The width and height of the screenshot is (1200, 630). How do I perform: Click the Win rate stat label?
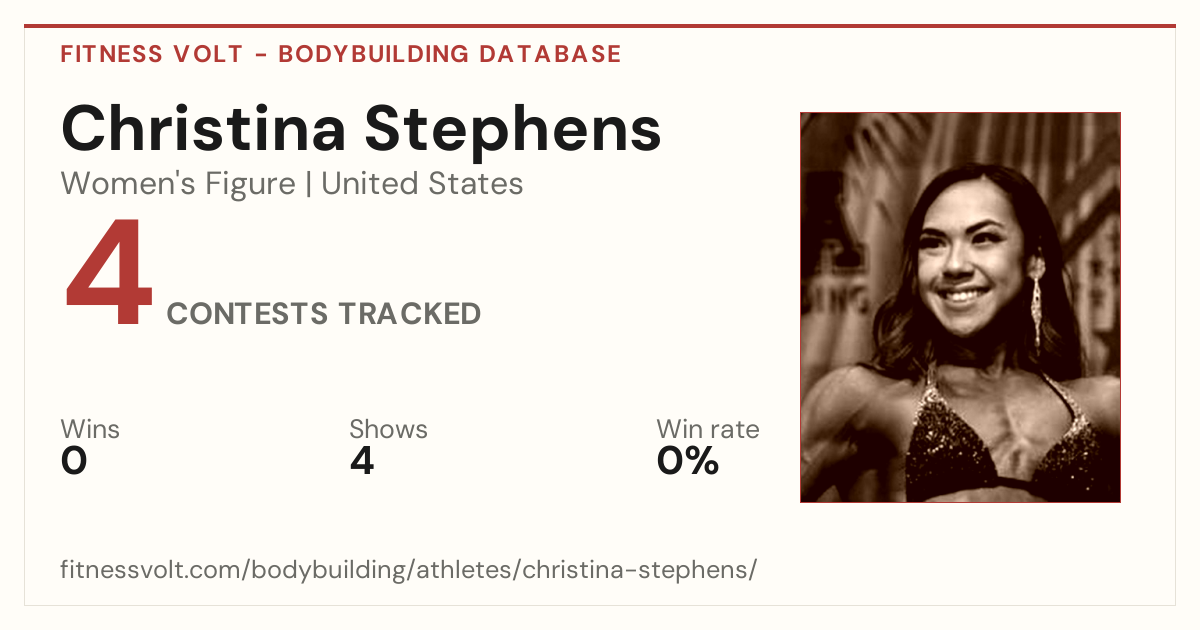[708, 429]
